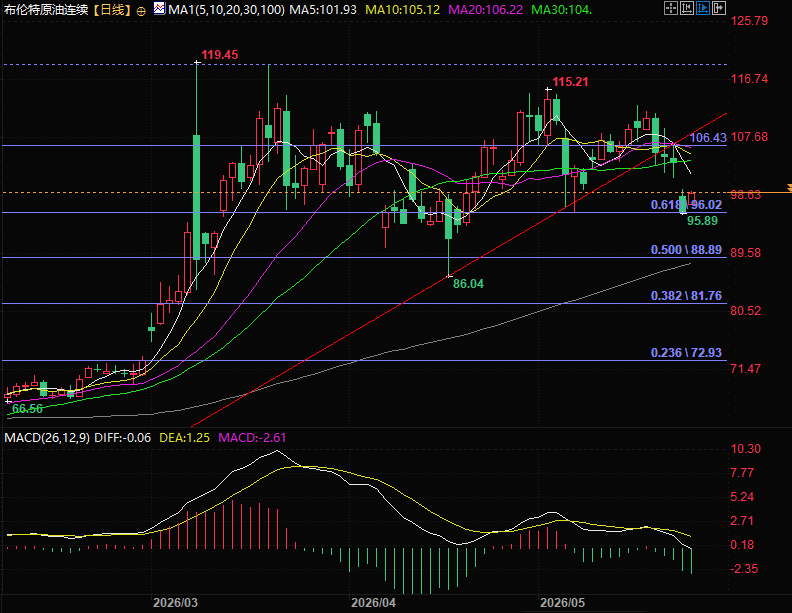Viewport: 792px width, 613px height.
Task: Click the MA10:105.12 value label
Action: (403, 10)
